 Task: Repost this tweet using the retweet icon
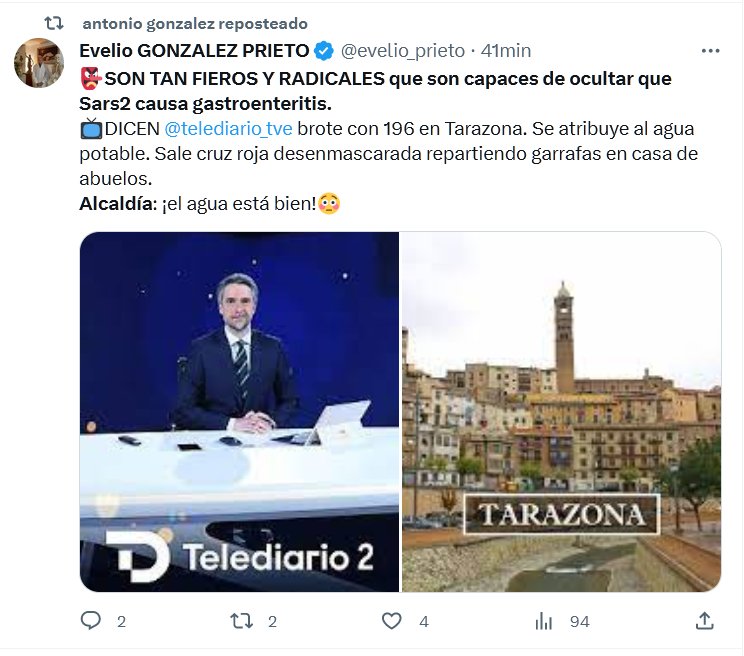click(241, 620)
